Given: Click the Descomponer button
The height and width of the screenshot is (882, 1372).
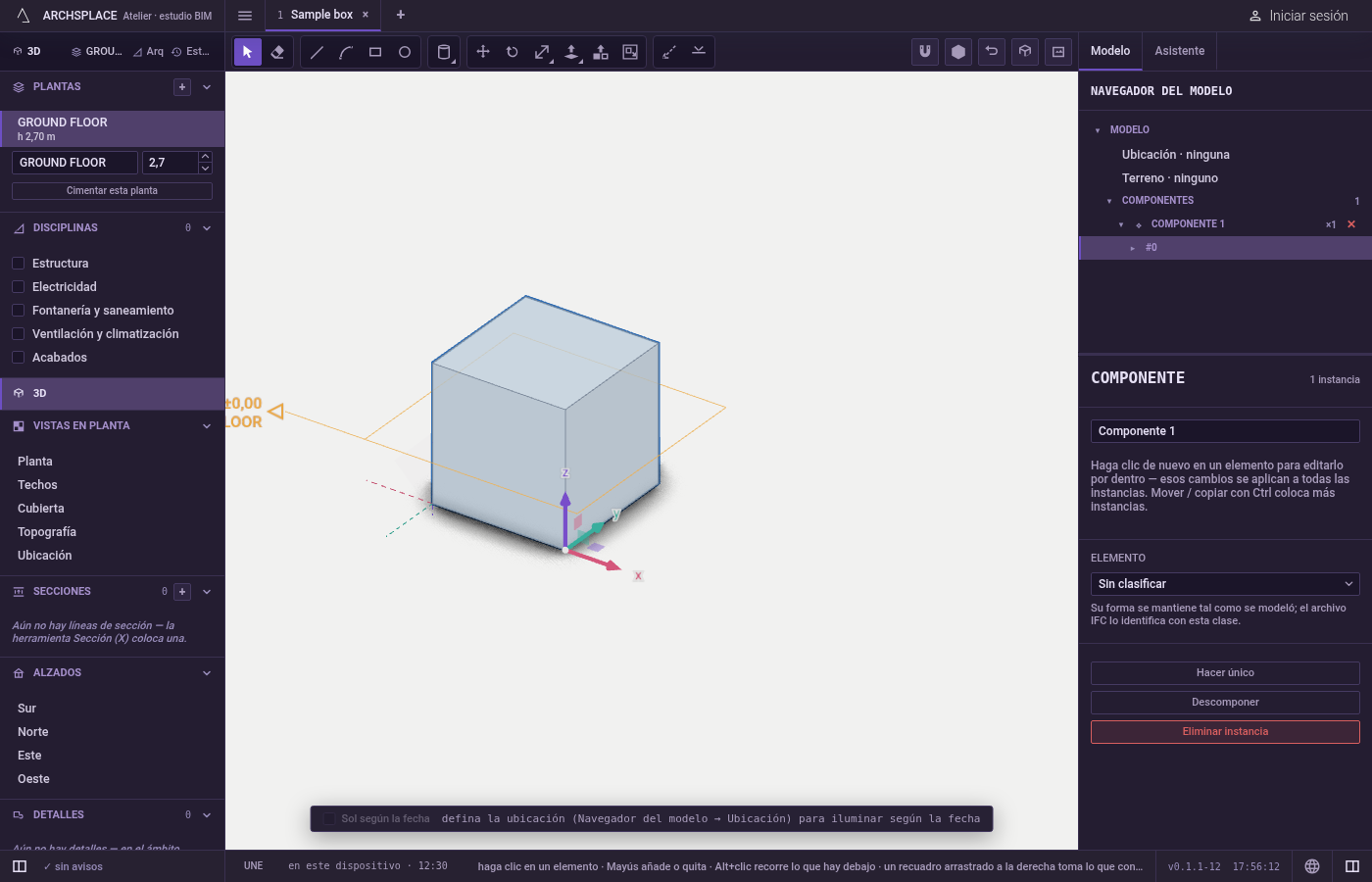Looking at the screenshot, I should click(1225, 703).
